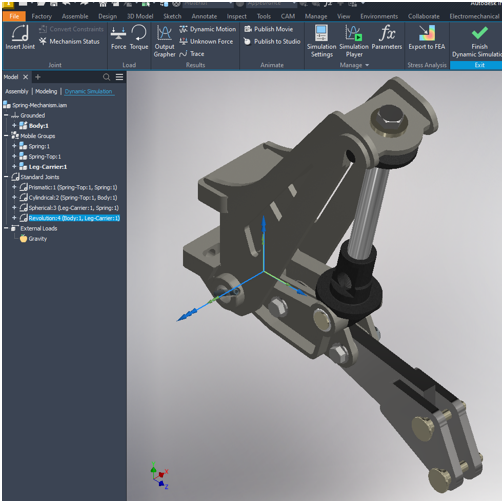Close the Model browser tab
This screenshot has height=504, width=502.
tap(25, 77)
